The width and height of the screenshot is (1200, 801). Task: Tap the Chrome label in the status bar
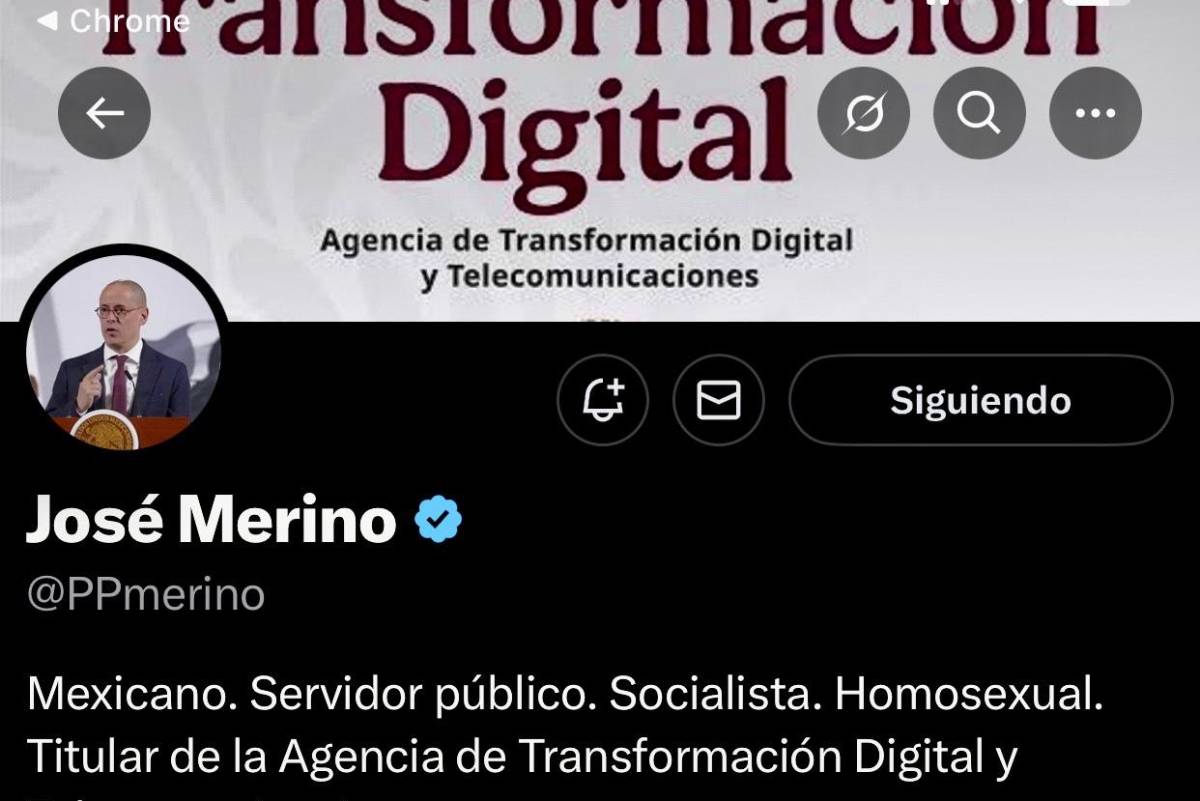pyautogui.click(x=130, y=21)
